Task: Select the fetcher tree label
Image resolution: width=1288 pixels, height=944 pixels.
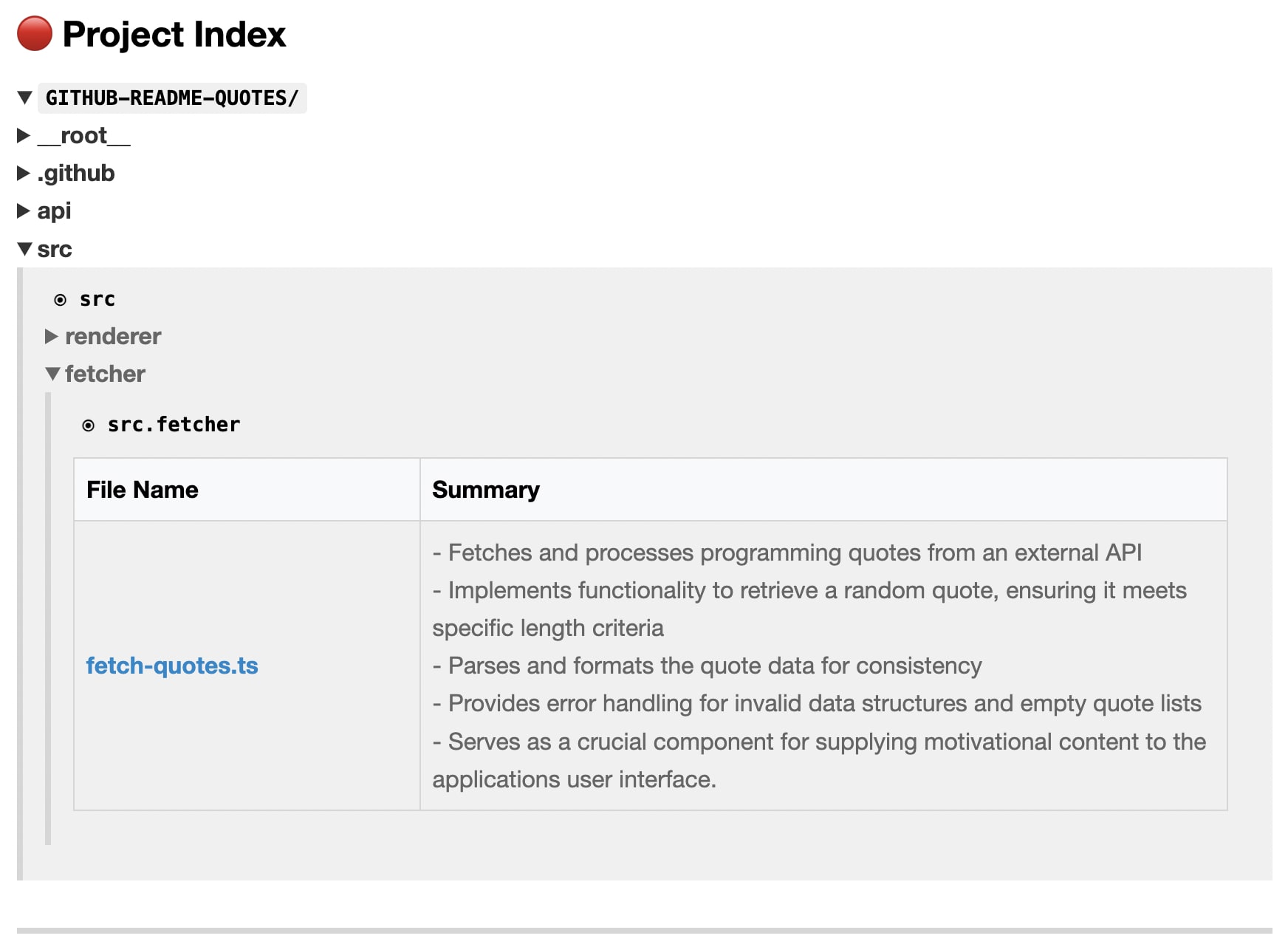Action: [x=105, y=374]
